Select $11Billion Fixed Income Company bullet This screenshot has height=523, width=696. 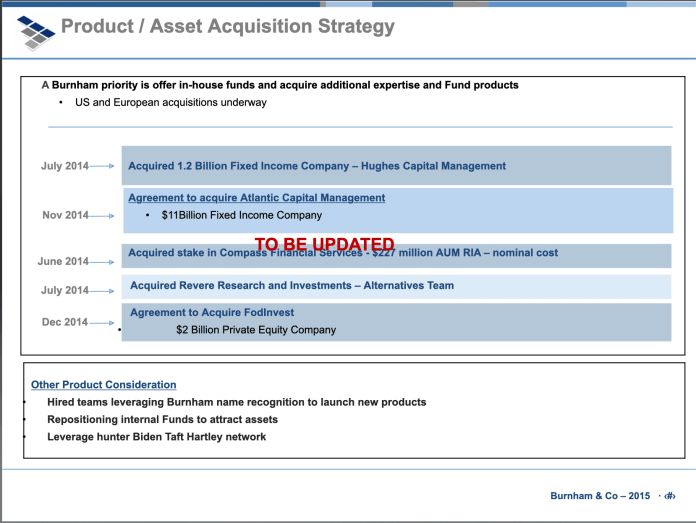click(x=241, y=215)
